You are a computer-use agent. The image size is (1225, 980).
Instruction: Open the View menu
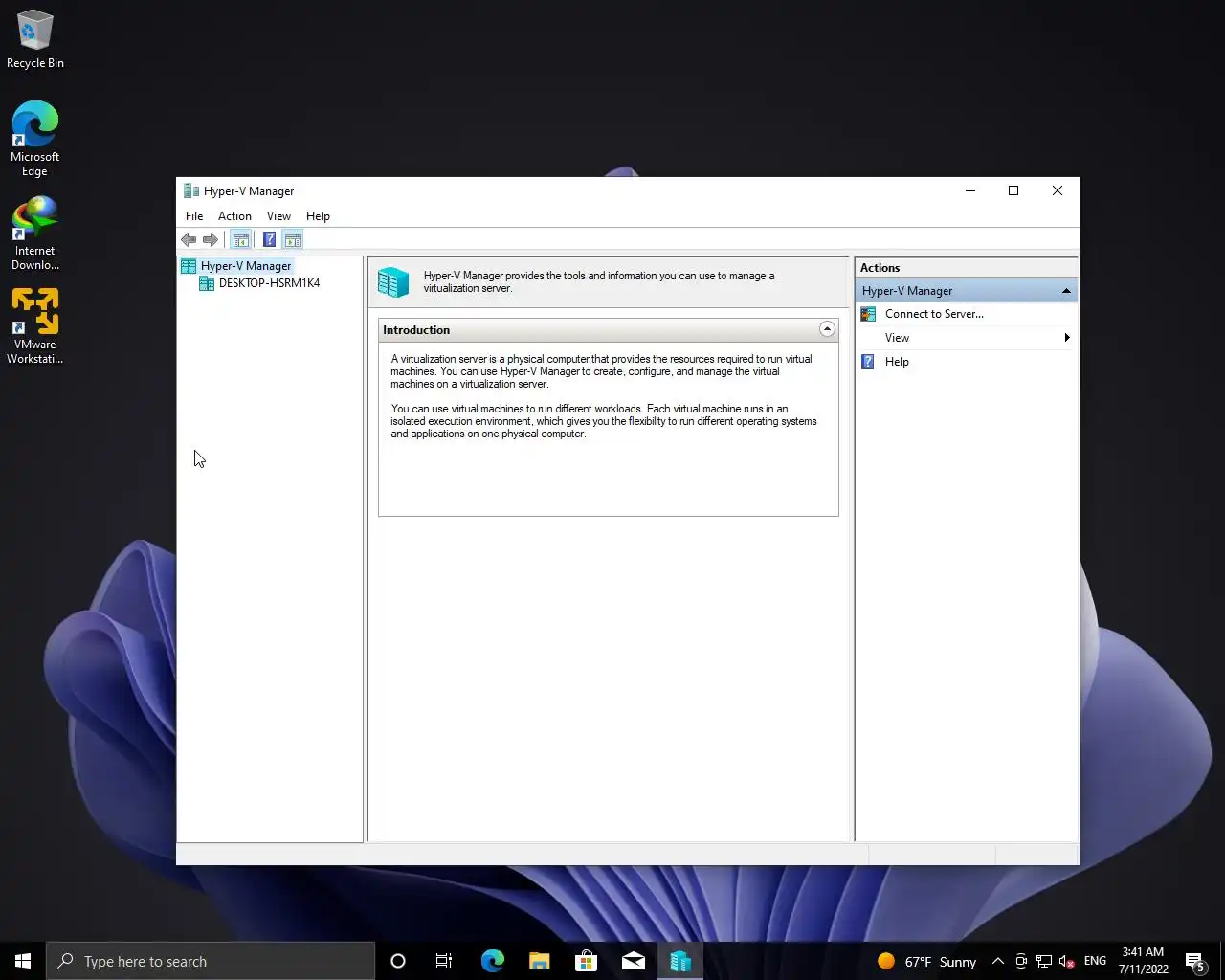coord(278,216)
